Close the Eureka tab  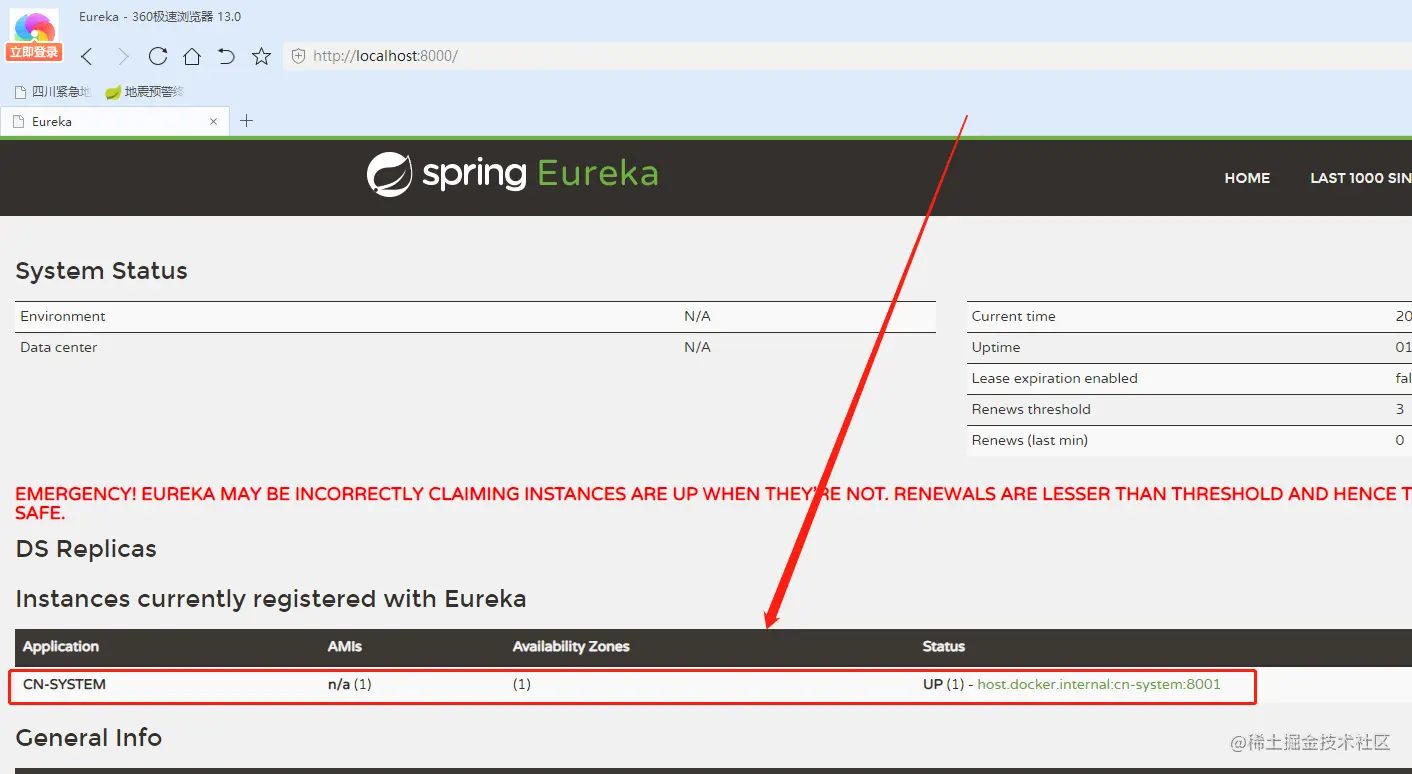point(213,122)
